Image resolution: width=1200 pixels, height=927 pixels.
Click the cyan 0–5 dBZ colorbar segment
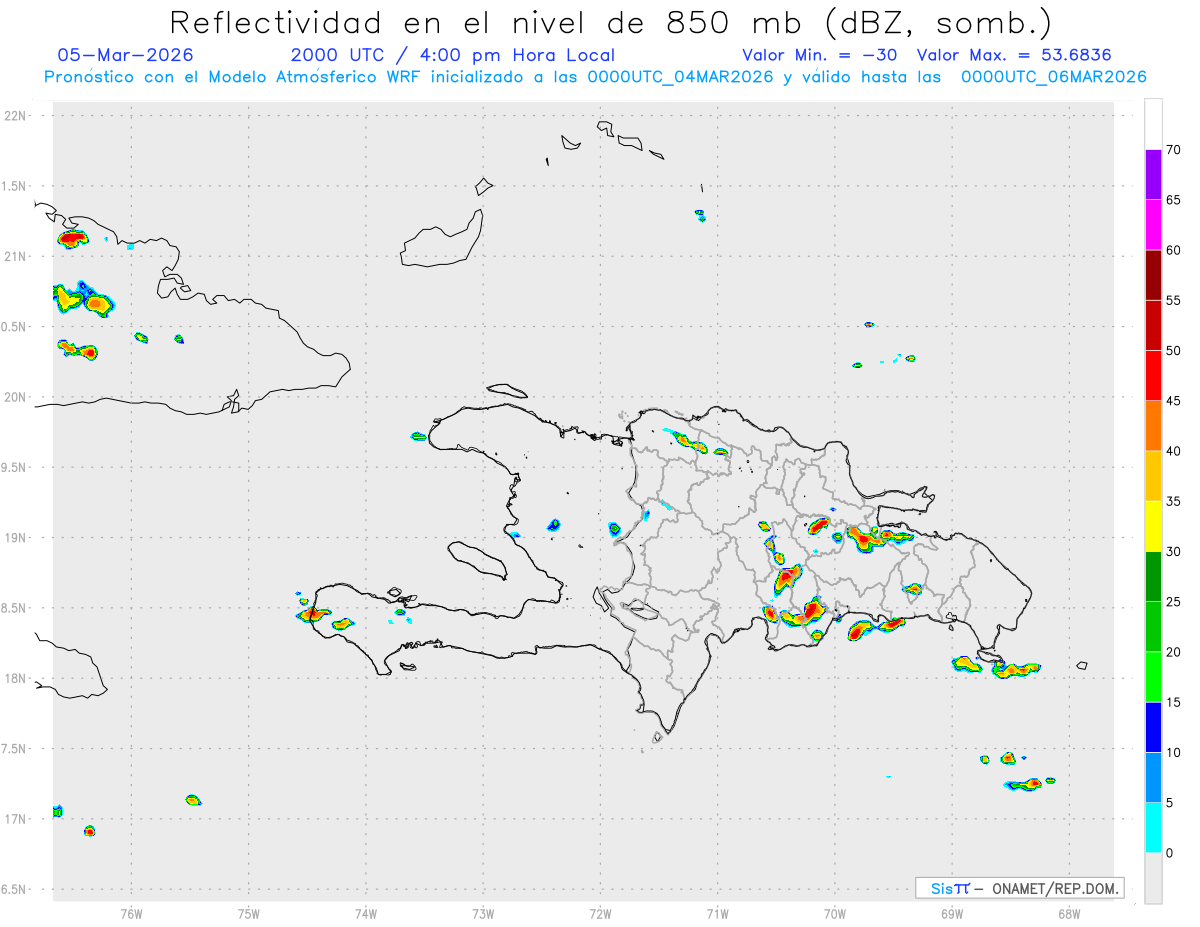(x=1153, y=828)
